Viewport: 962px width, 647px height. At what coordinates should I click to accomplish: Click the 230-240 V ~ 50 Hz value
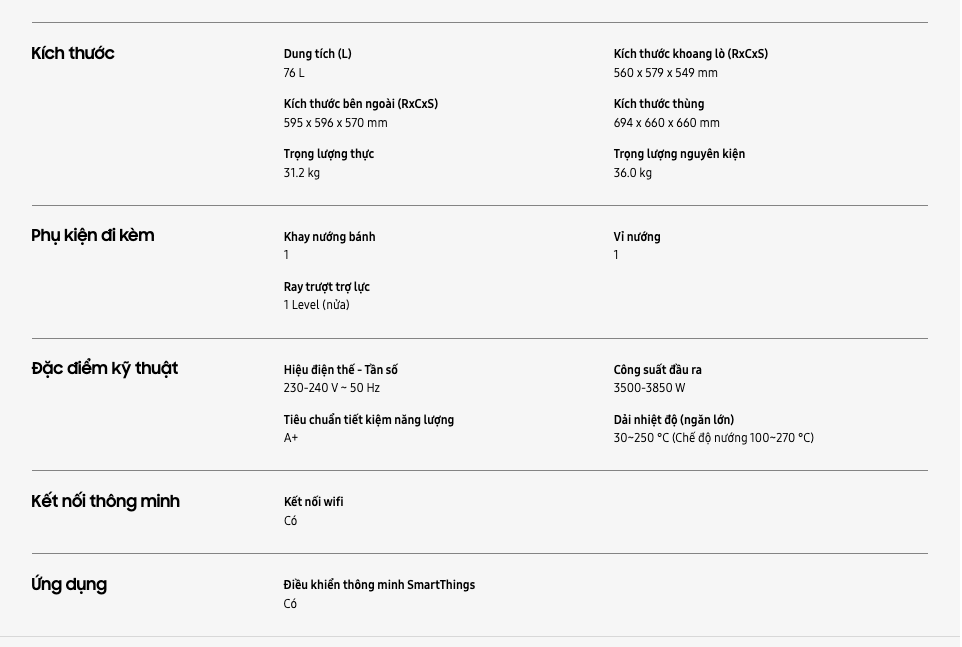point(332,388)
